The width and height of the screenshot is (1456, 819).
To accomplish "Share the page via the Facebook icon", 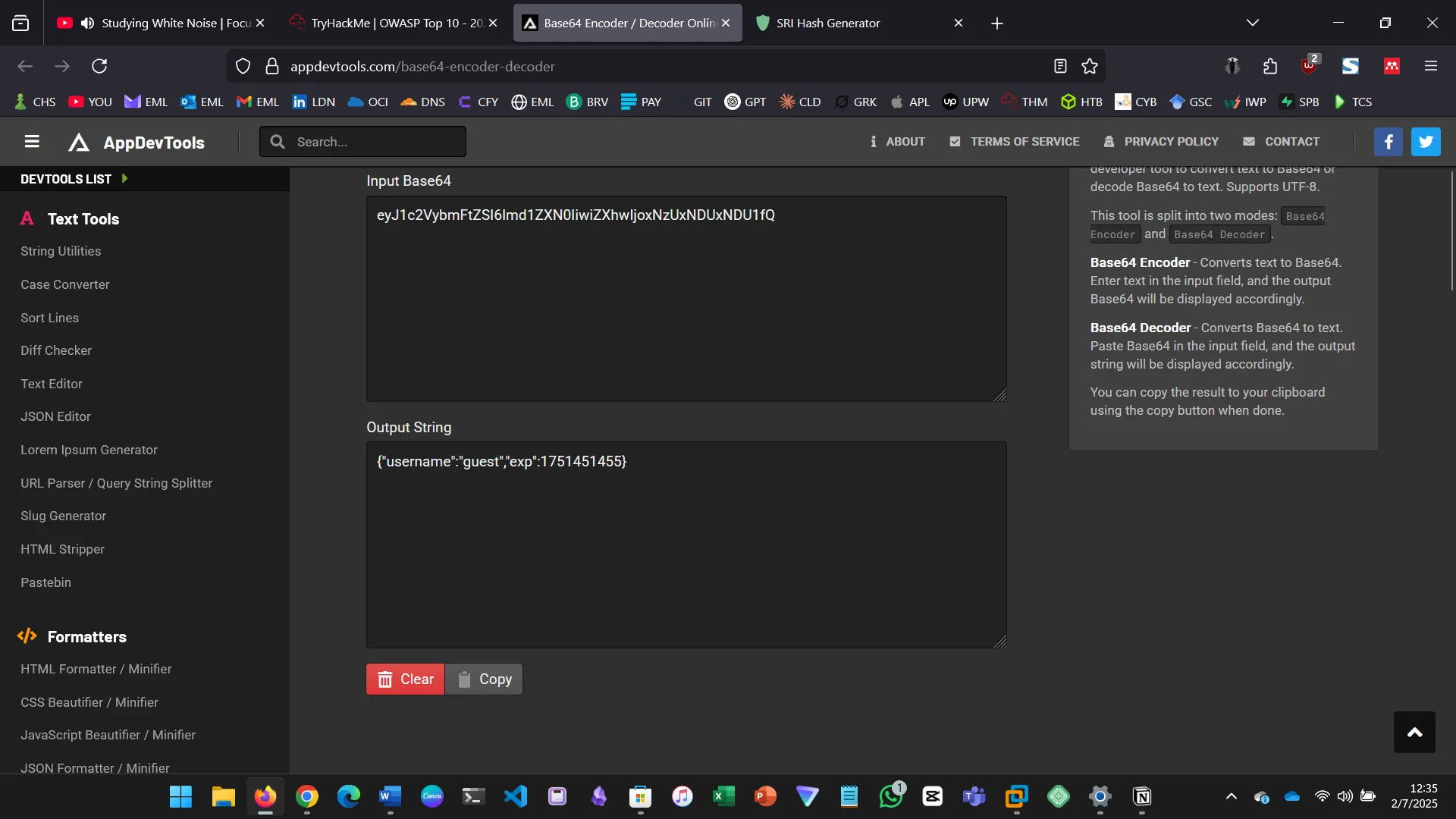I will [x=1389, y=142].
